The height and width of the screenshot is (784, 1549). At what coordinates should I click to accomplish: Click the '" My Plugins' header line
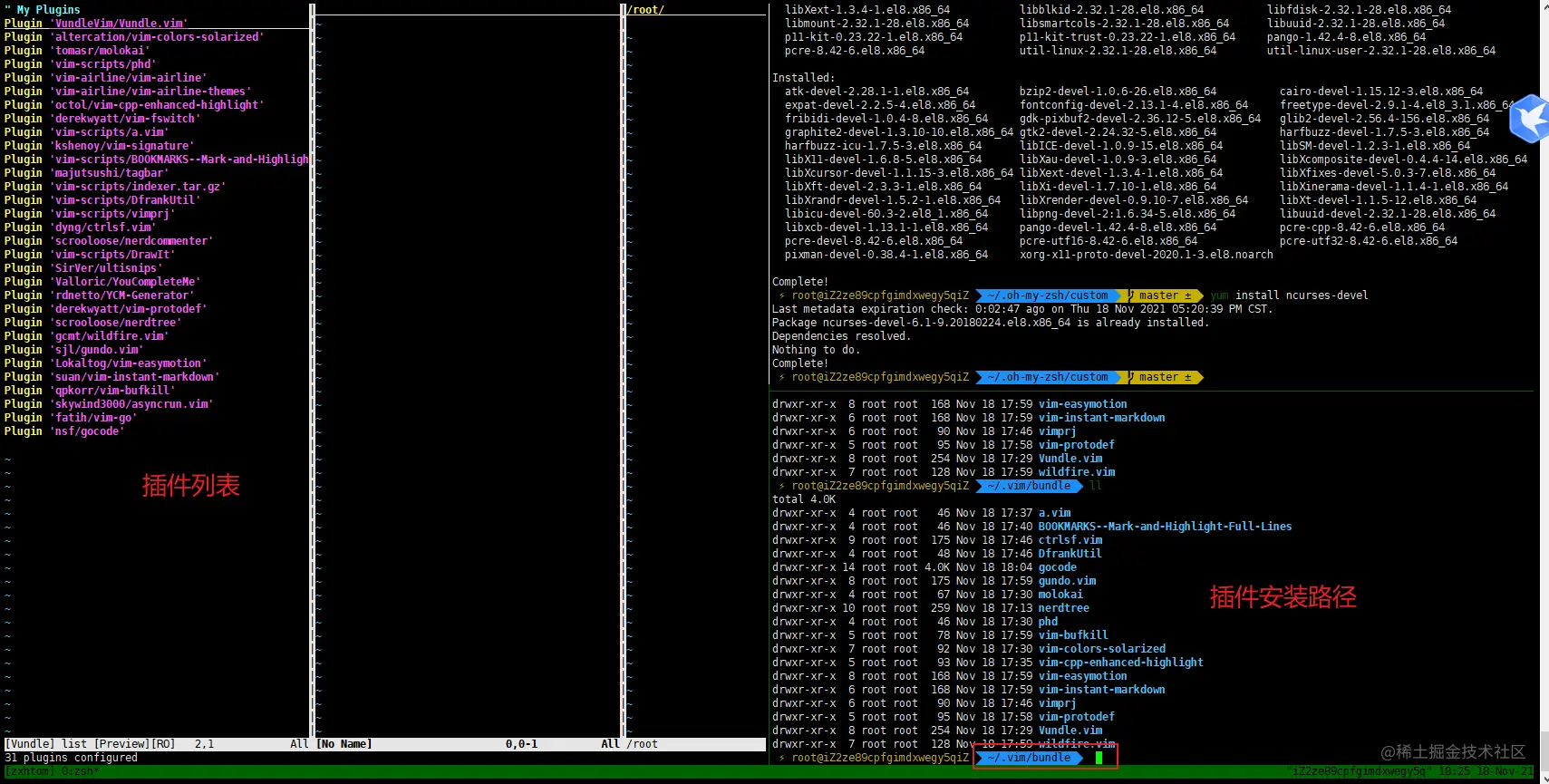pos(43,10)
